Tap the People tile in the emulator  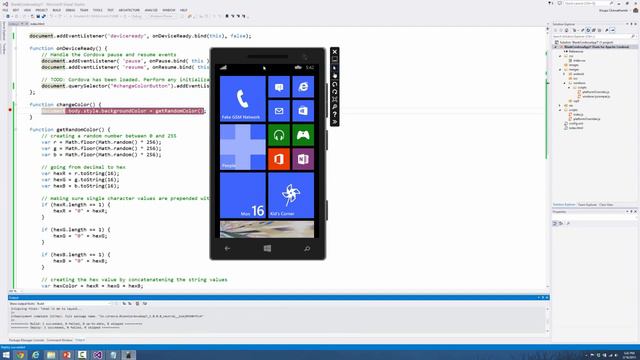coord(242,147)
